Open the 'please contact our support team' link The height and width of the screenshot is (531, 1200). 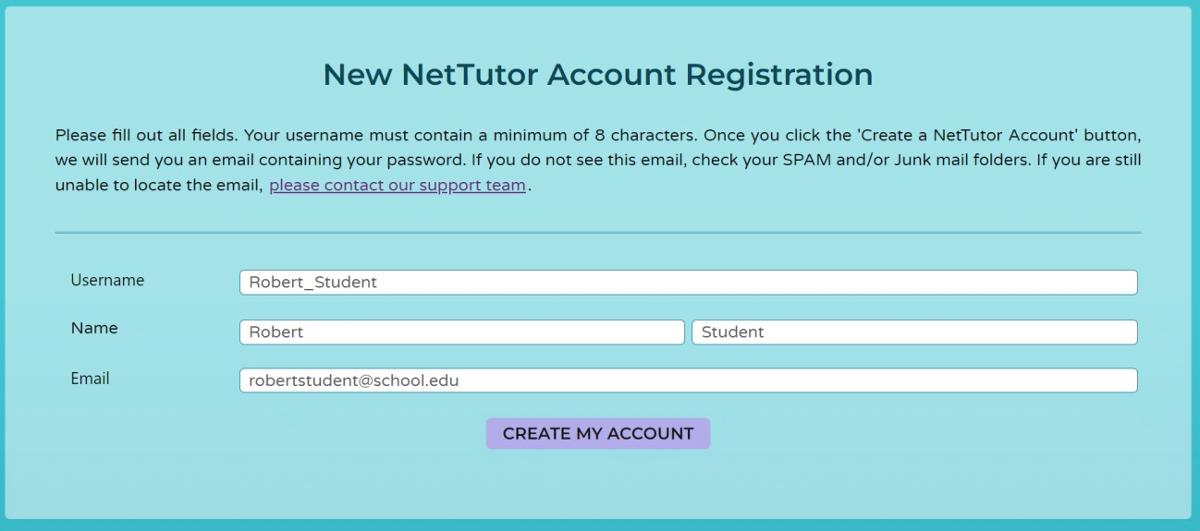(397, 186)
